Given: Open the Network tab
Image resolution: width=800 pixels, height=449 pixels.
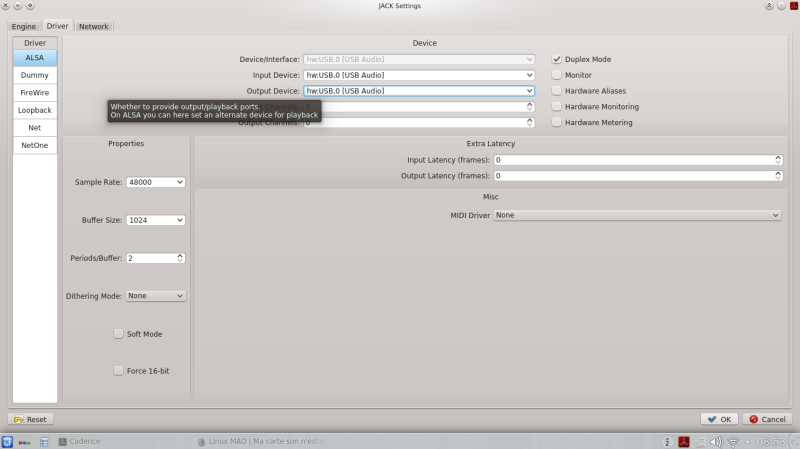Looking at the screenshot, I should tap(93, 27).
